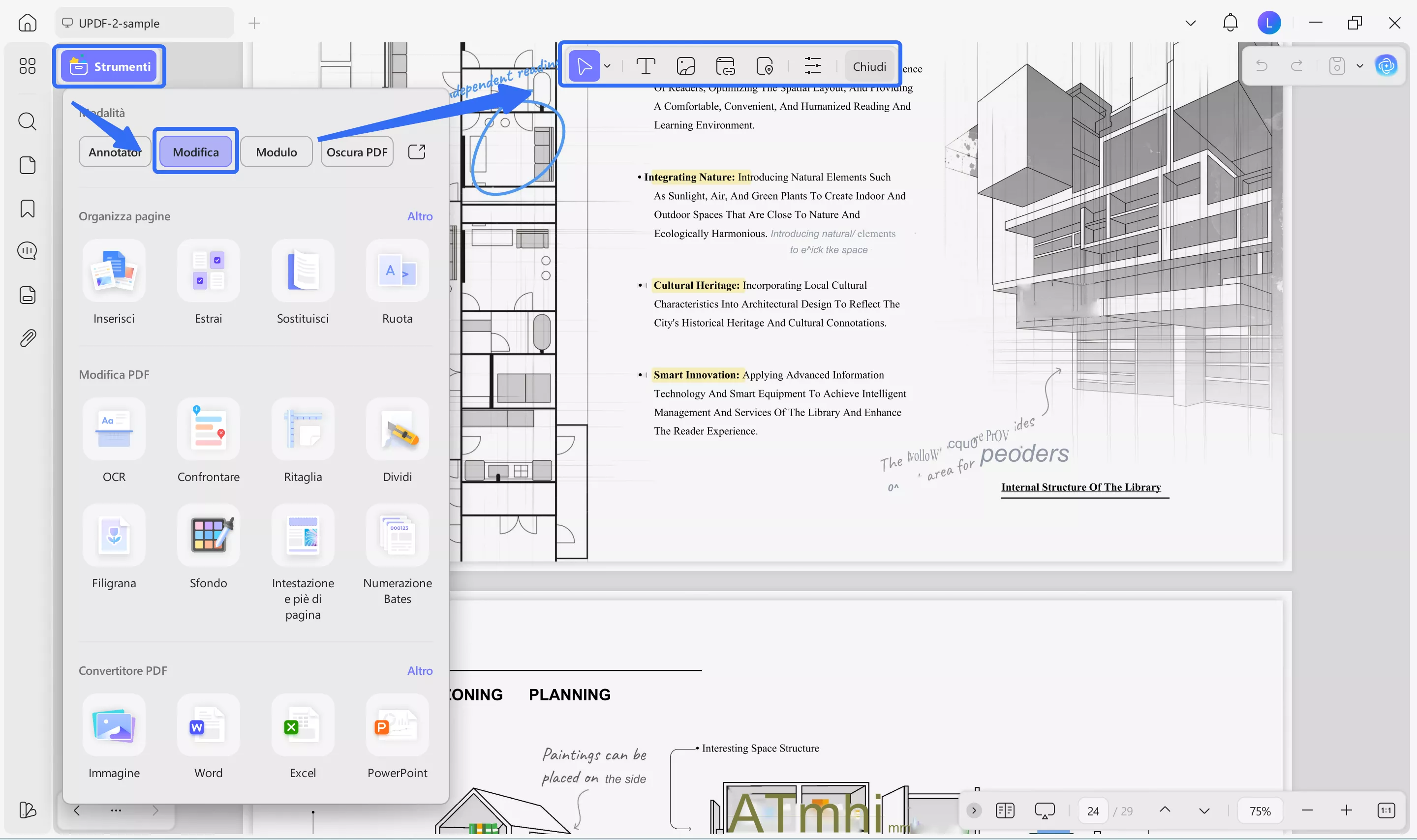Open the bookmark panel in sidebar
Screen dimensions: 1417x840
coord(27,209)
